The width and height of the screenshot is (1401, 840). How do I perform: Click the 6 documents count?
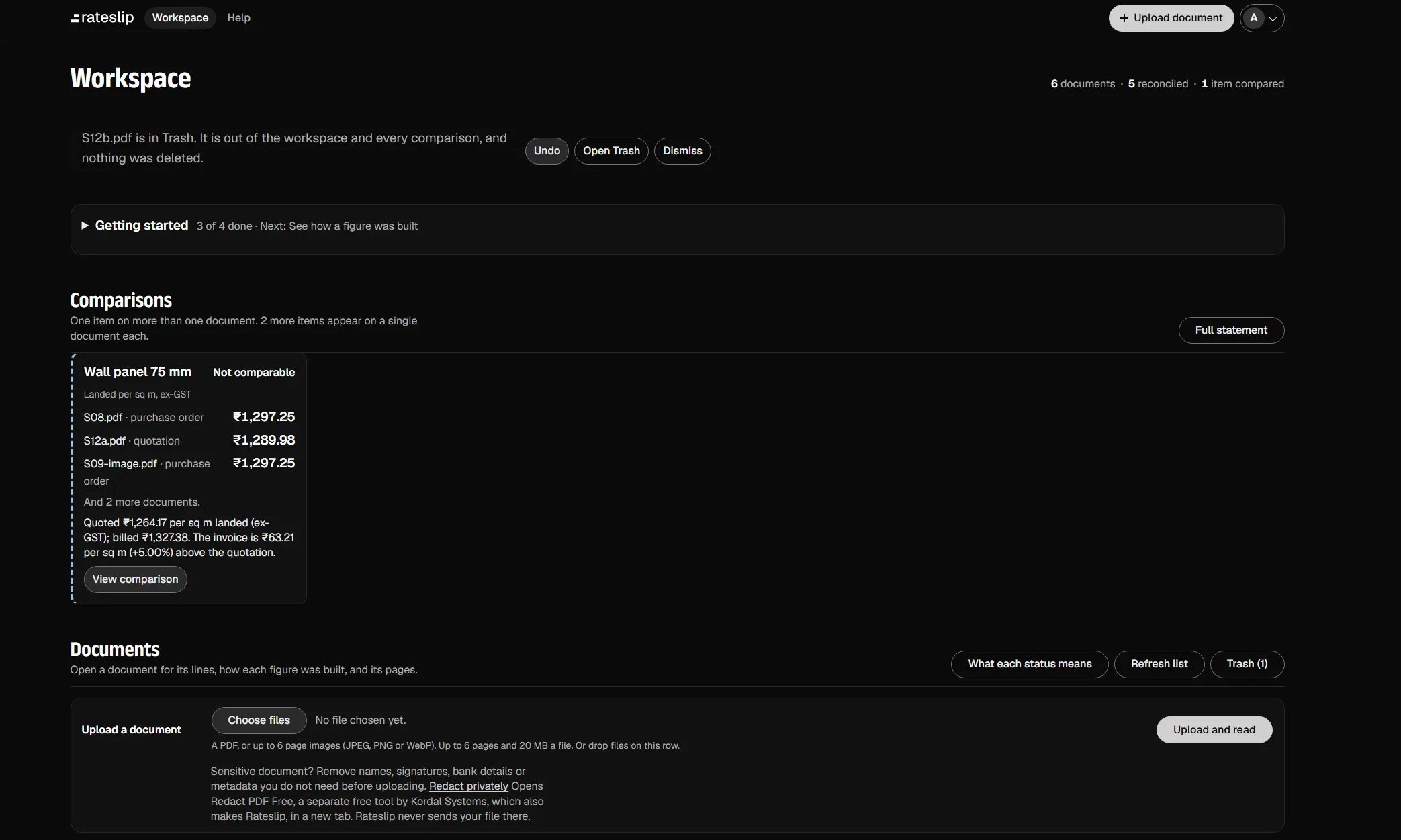click(x=1083, y=84)
